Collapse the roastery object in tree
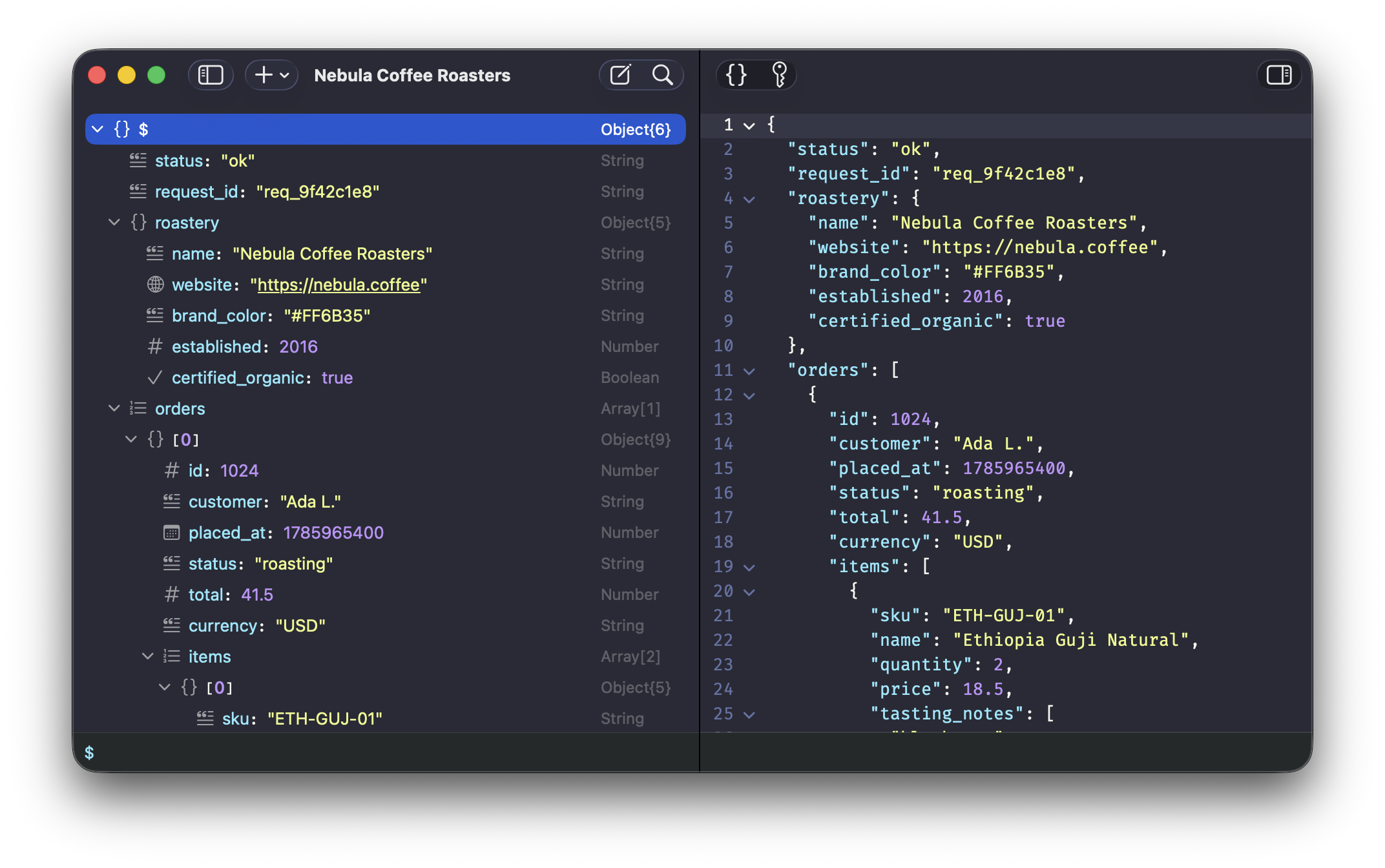This screenshot has height=868, width=1385. click(114, 222)
